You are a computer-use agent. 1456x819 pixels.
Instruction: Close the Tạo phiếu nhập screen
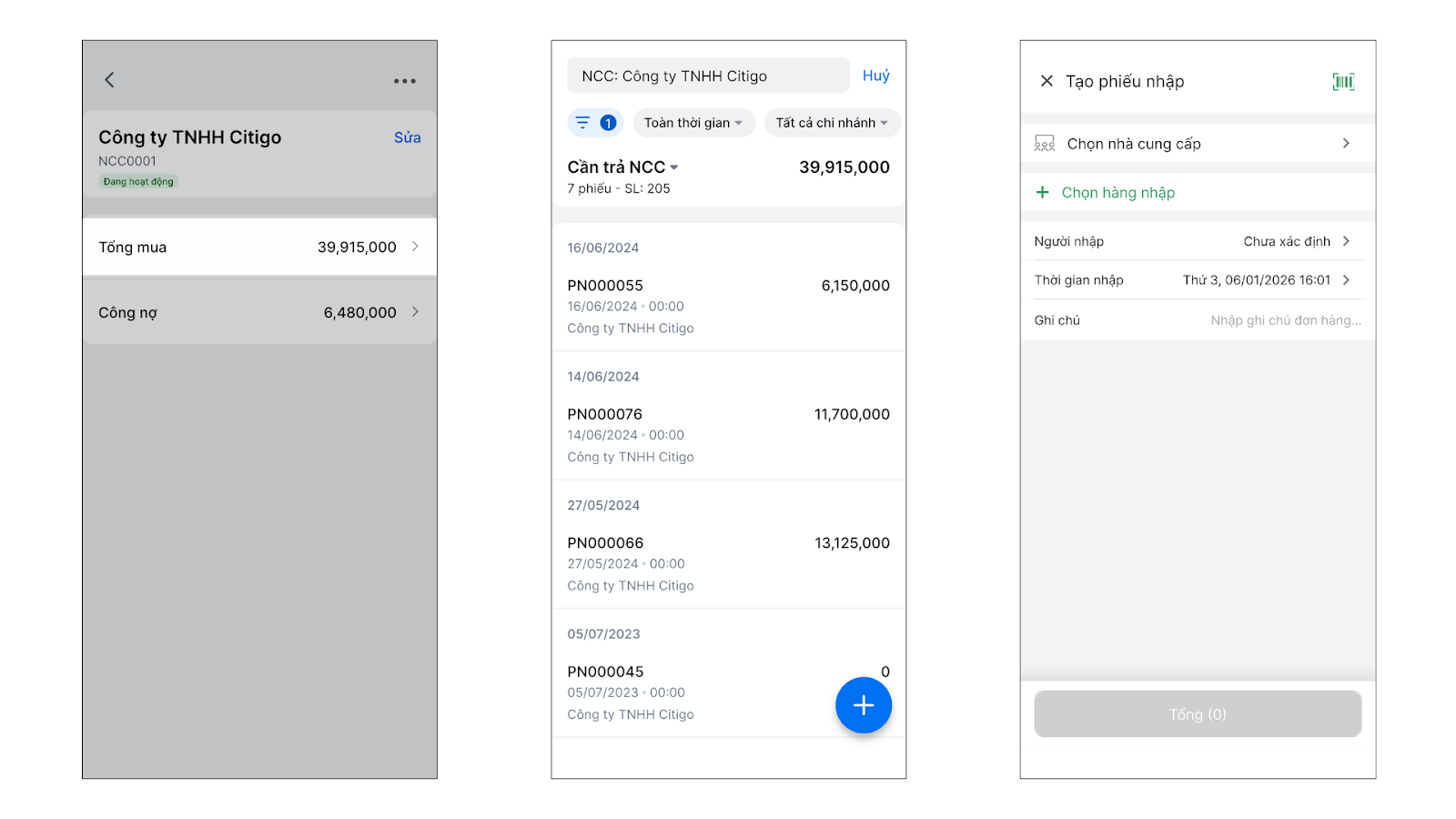[1046, 81]
